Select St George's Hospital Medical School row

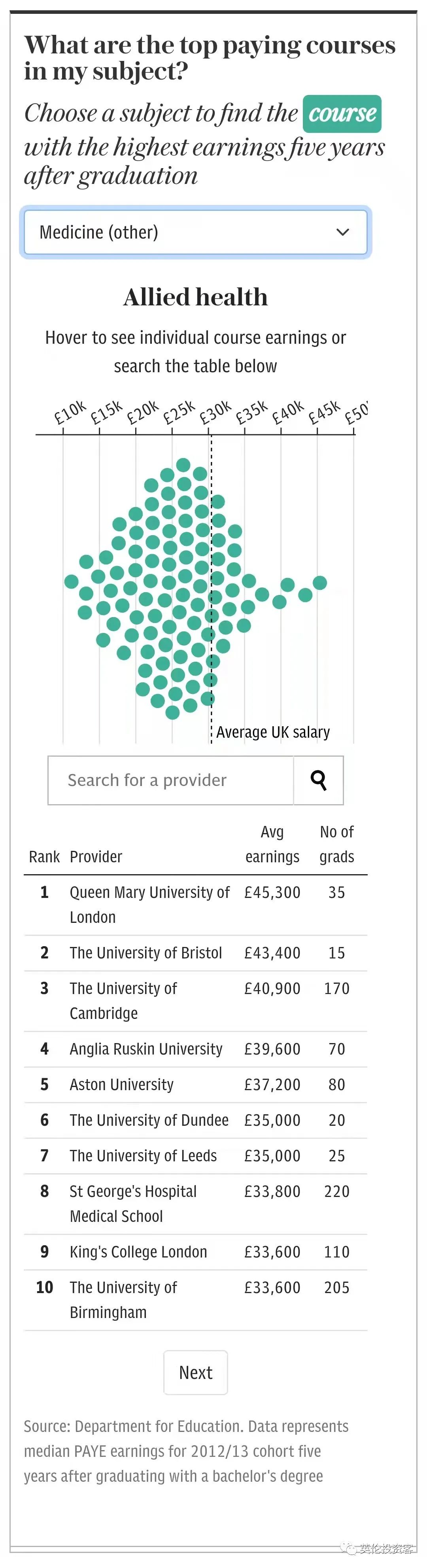(x=195, y=1203)
